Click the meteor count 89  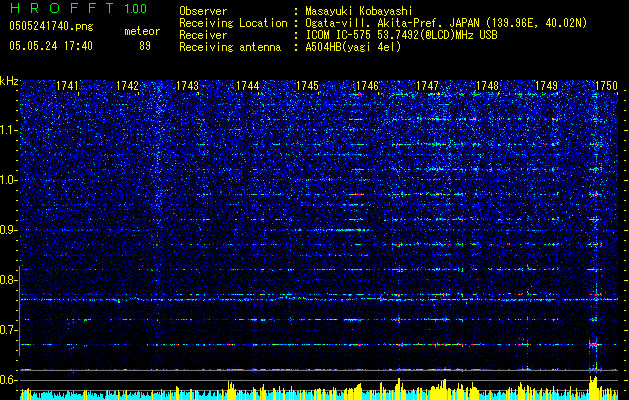pyautogui.click(x=145, y=46)
